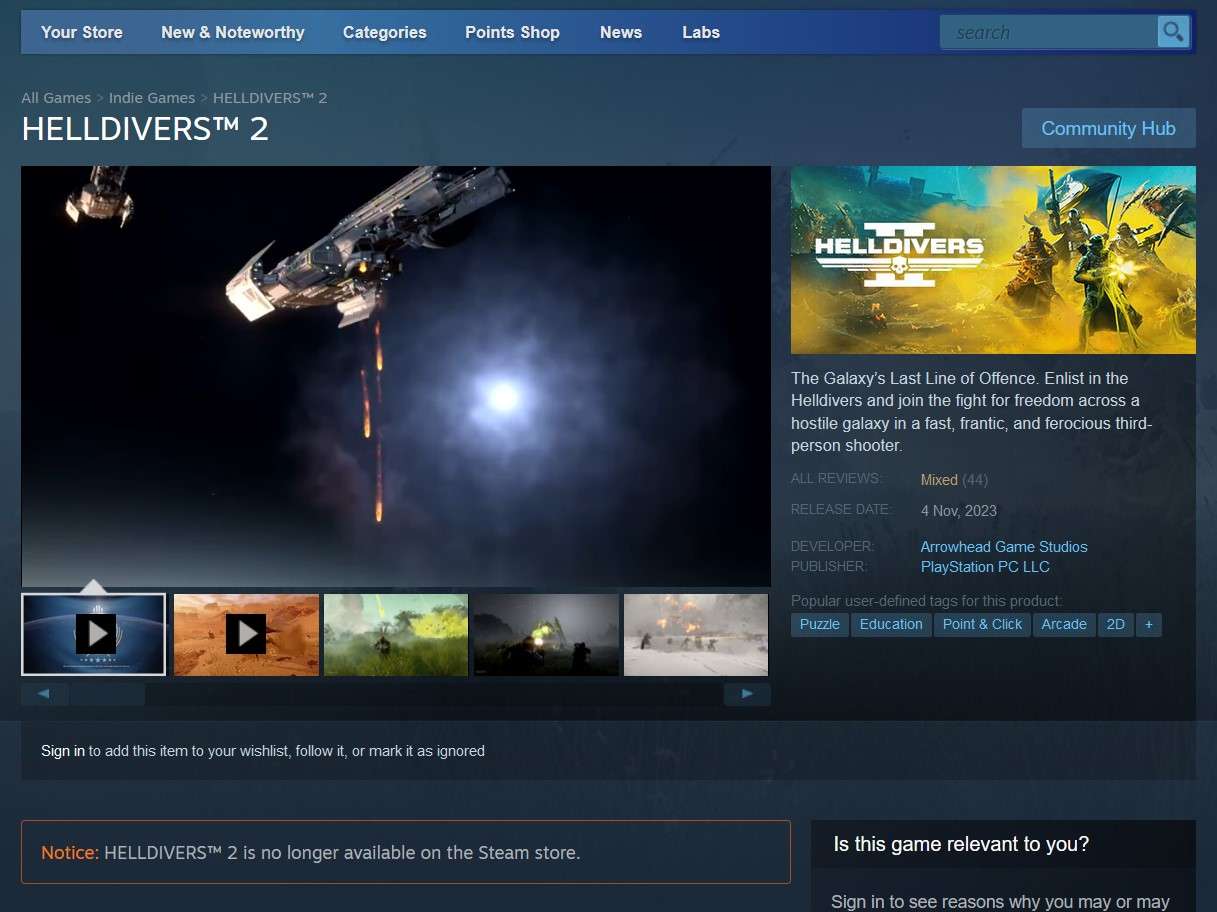Select the 2D tag
The image size is (1217, 912).
(x=1116, y=624)
